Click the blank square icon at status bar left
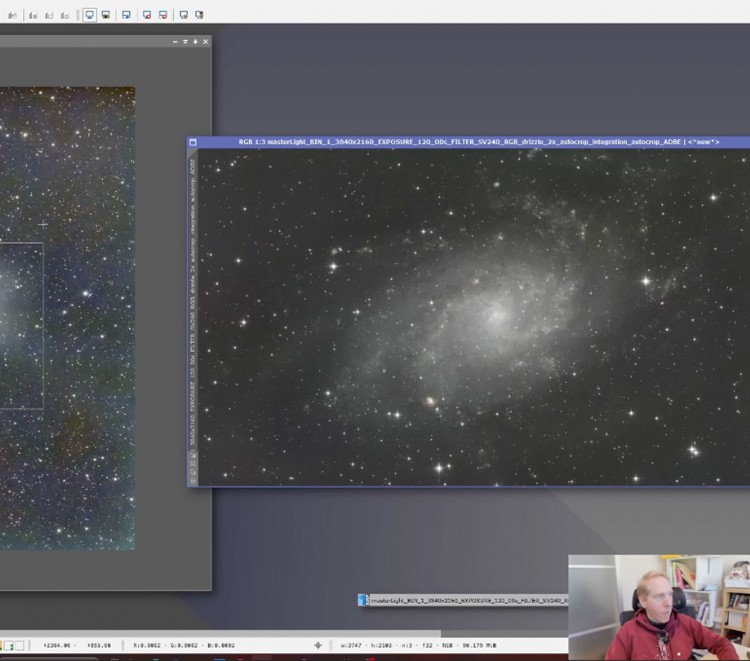Viewport: 750px width, 661px height. pos(19,645)
